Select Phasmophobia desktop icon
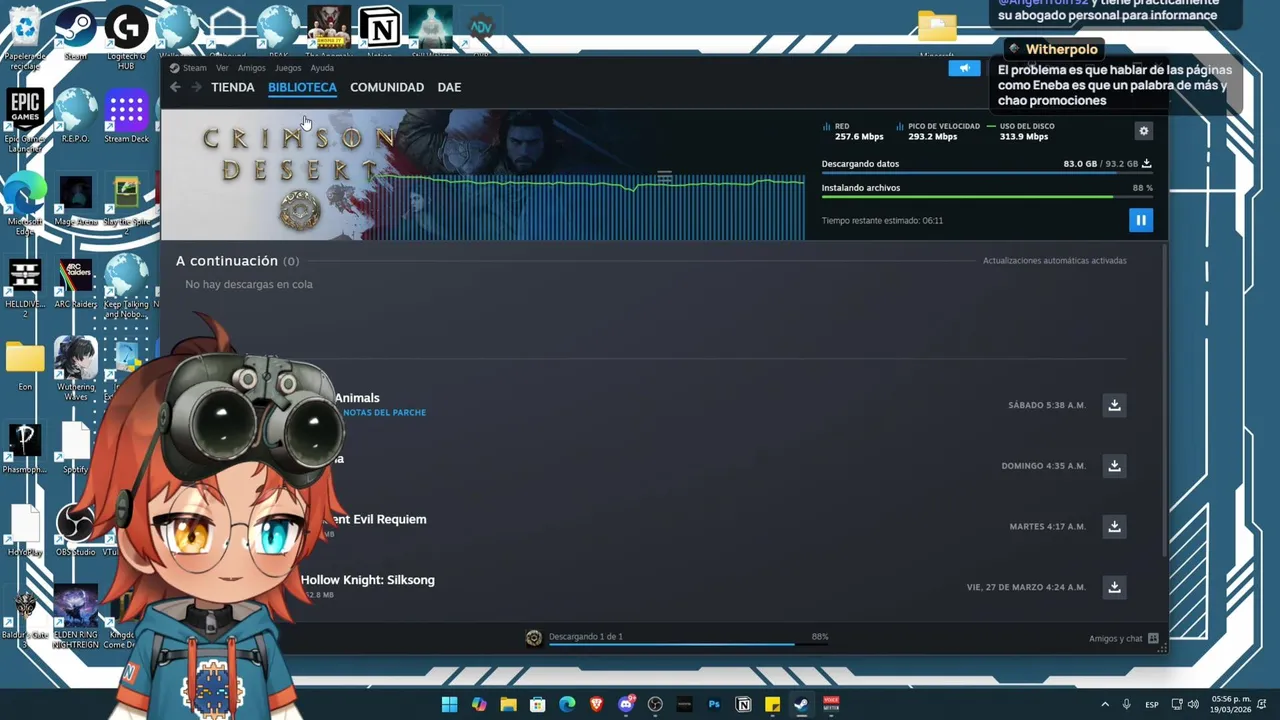1280x720 pixels. click(x=25, y=448)
